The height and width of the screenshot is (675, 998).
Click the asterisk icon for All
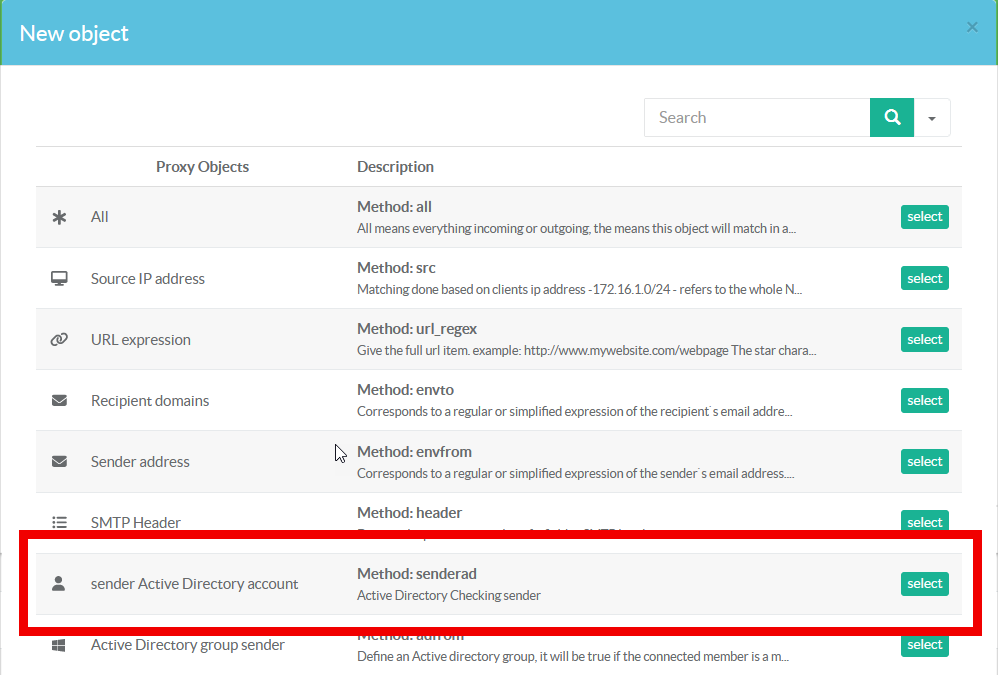tap(59, 217)
